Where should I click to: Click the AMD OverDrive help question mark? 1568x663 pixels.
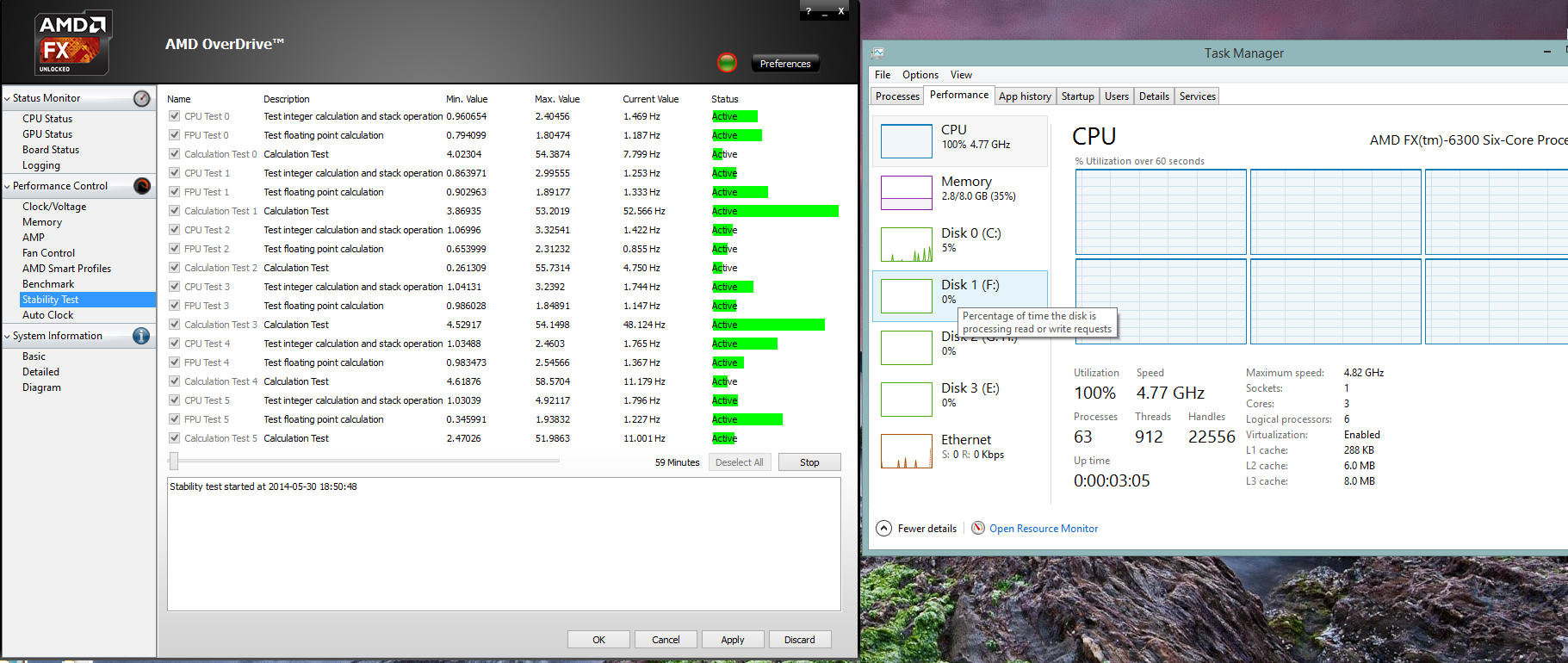pos(808,11)
